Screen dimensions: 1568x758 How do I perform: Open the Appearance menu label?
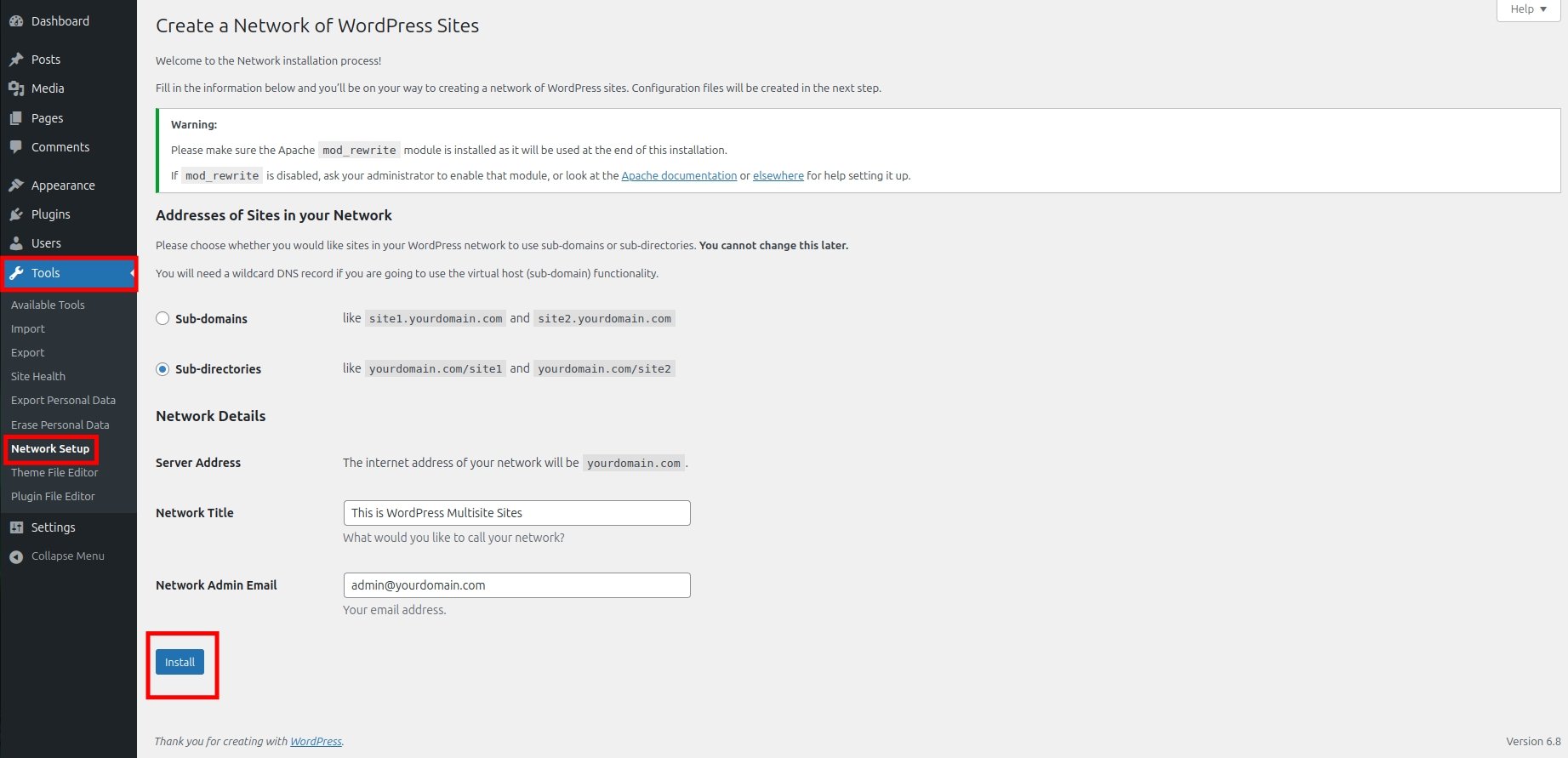click(x=63, y=185)
